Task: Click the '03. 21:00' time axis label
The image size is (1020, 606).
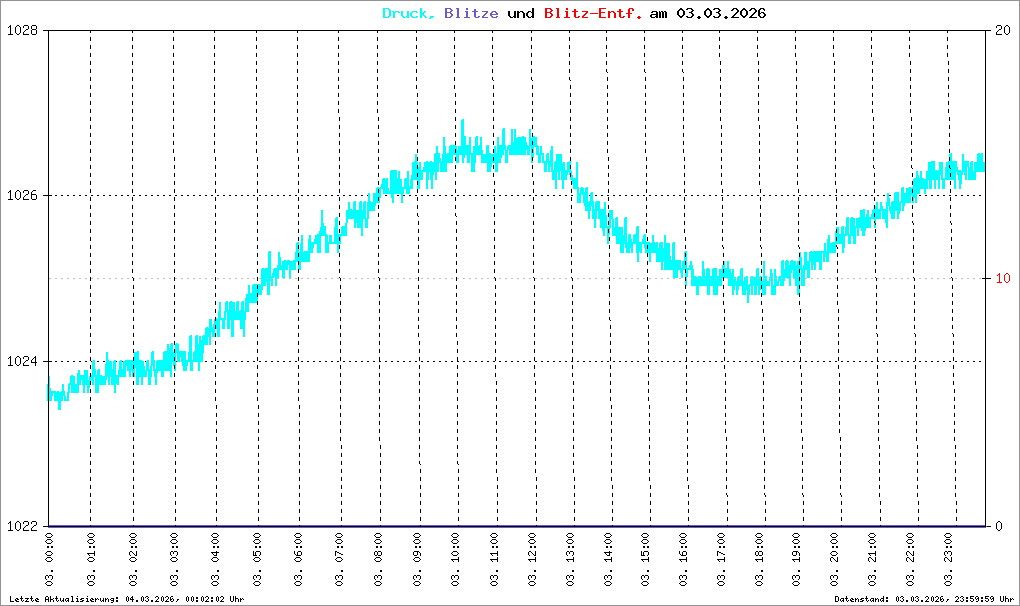Action: click(872, 560)
